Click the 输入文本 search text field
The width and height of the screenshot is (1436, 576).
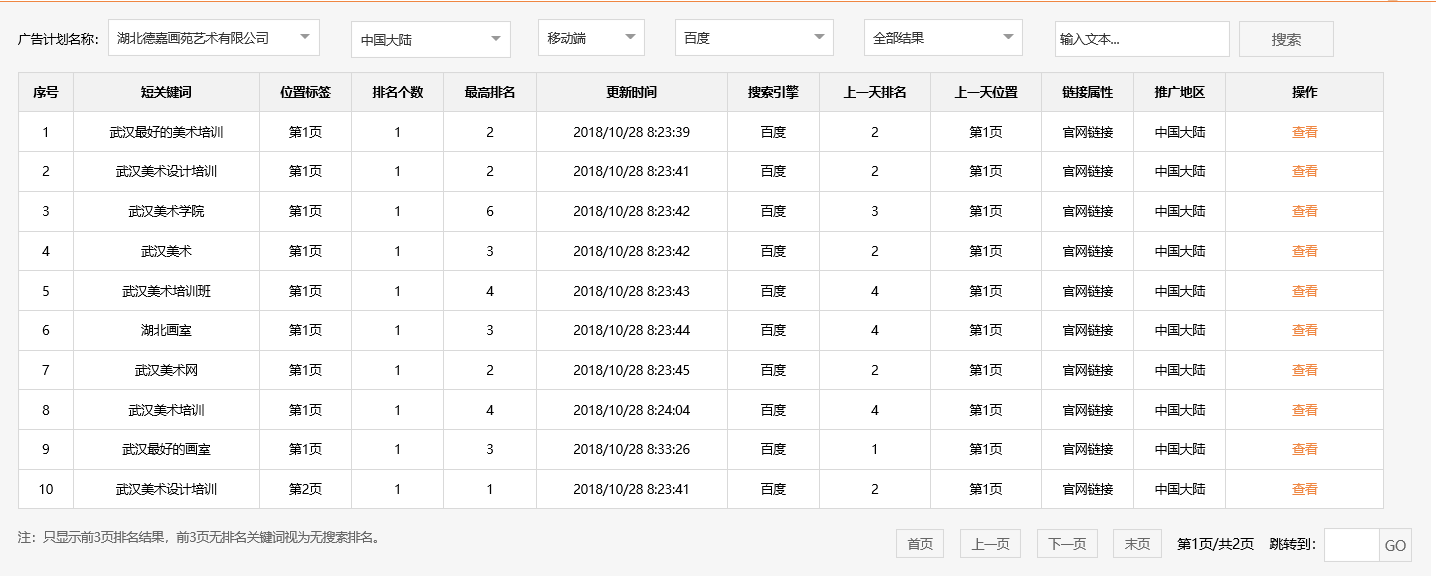click(1142, 38)
